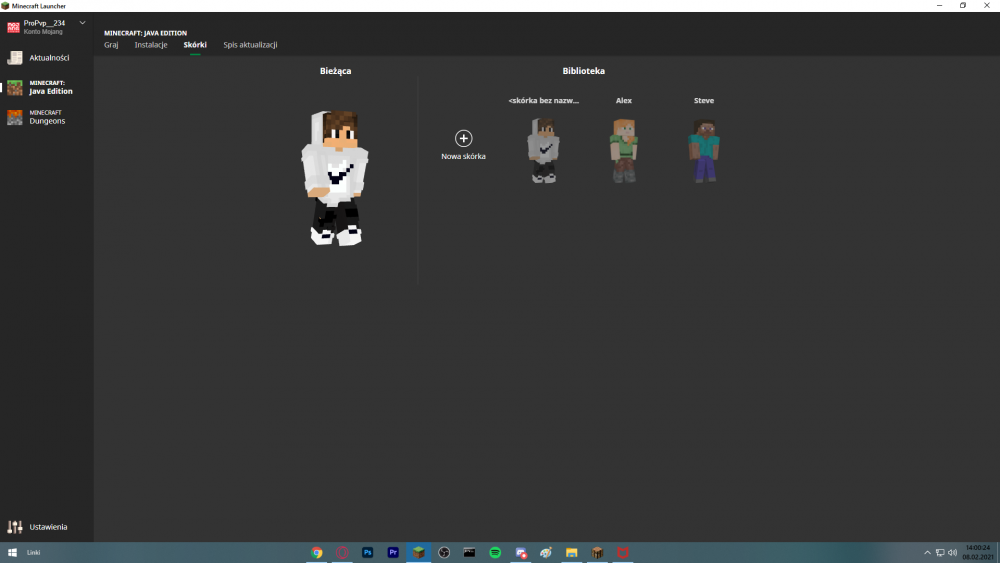The height and width of the screenshot is (563, 1000).
Task: Select the Steve skin thumbnail
Action: click(703, 150)
